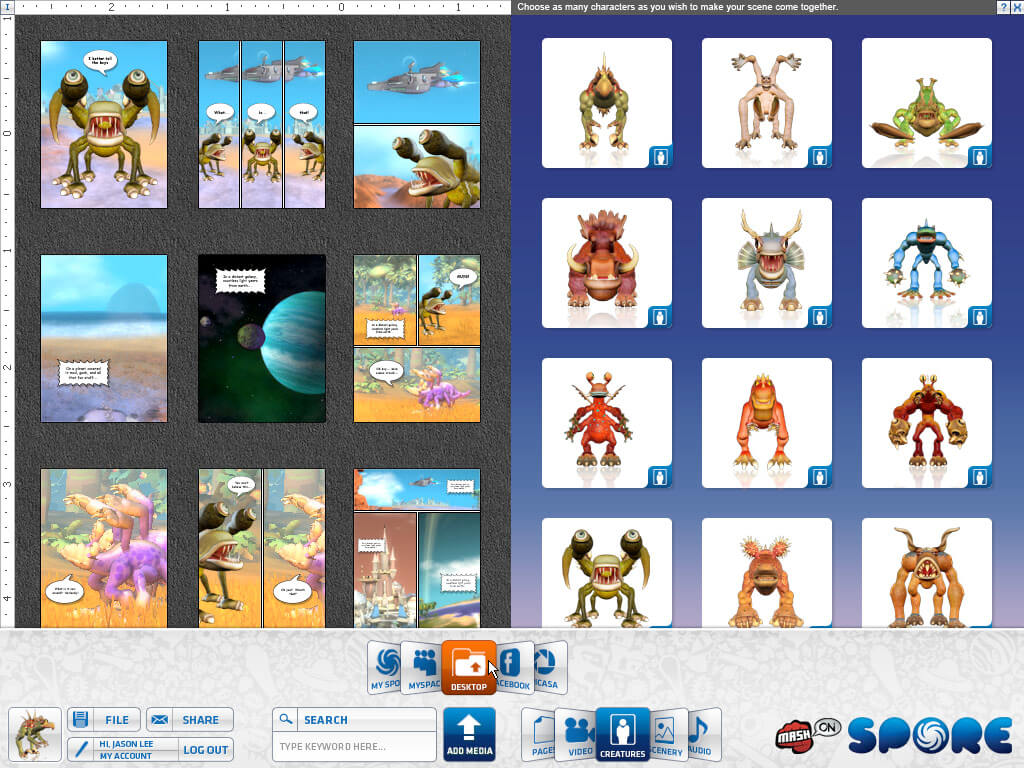Open the purple creature full-page scene

tap(104, 548)
